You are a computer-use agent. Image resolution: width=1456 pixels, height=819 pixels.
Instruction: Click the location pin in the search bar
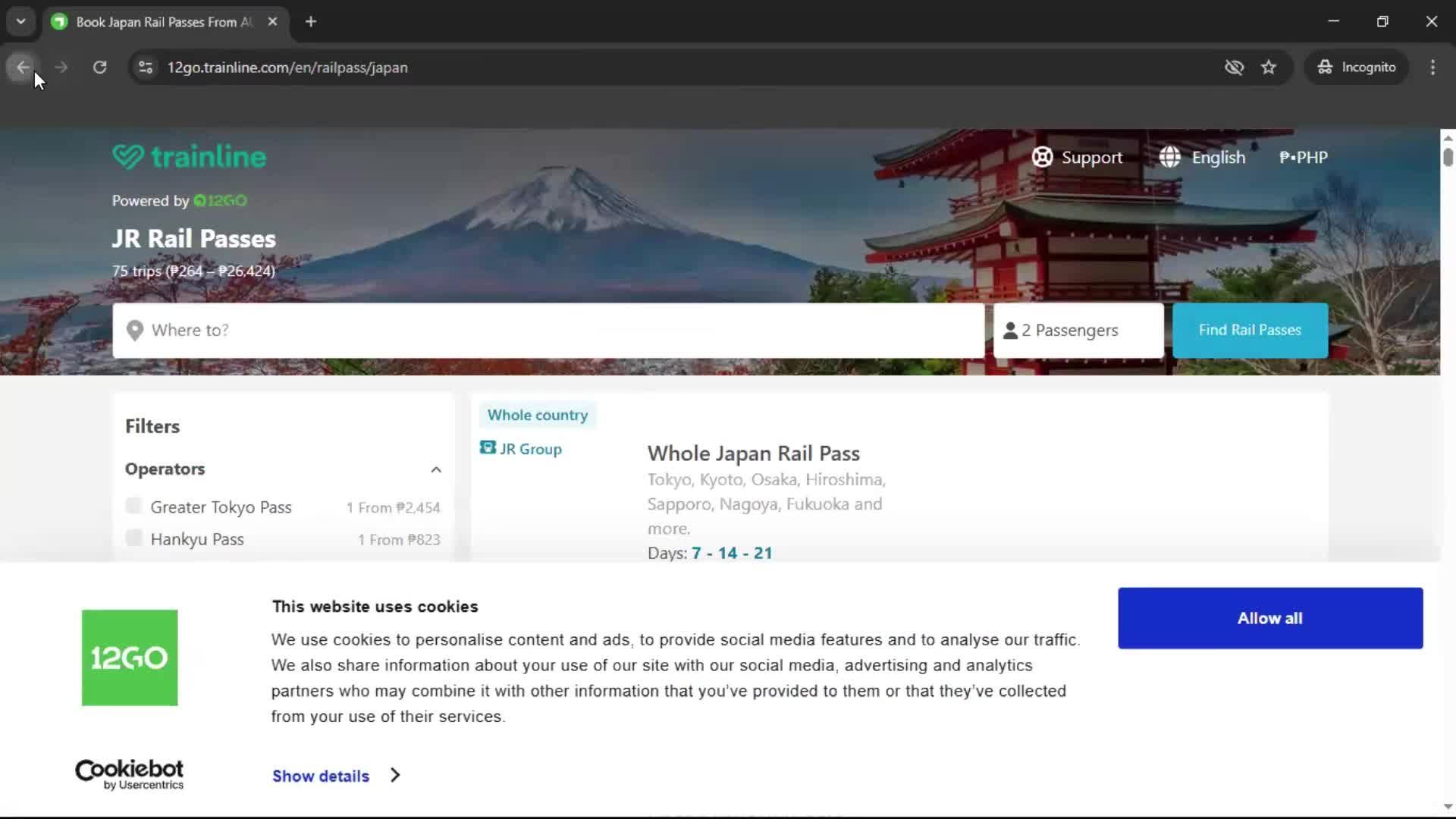(x=134, y=330)
